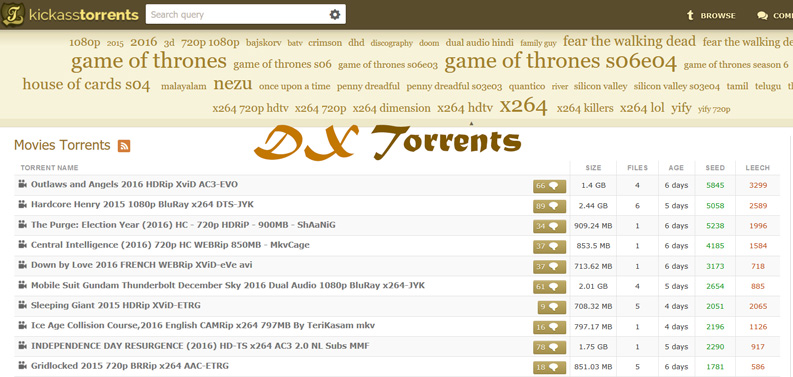
Task: Open comments bubble for Hardcore Henry
Action: coord(549,206)
